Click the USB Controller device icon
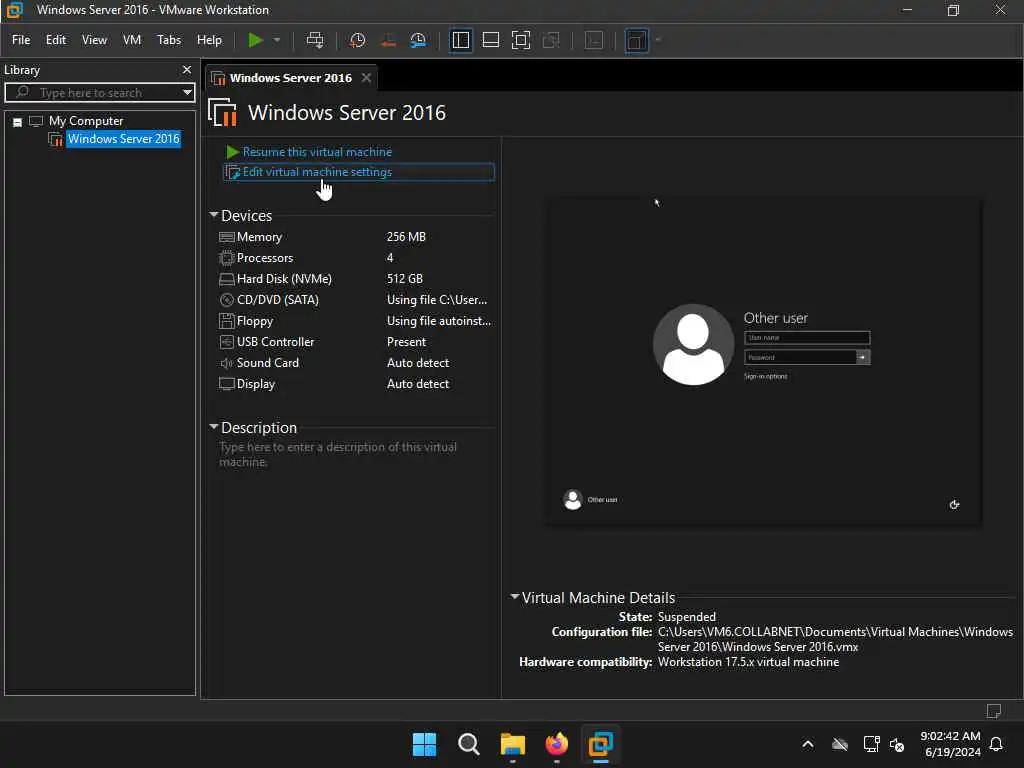Viewport: 1024px width, 768px height. 227,342
